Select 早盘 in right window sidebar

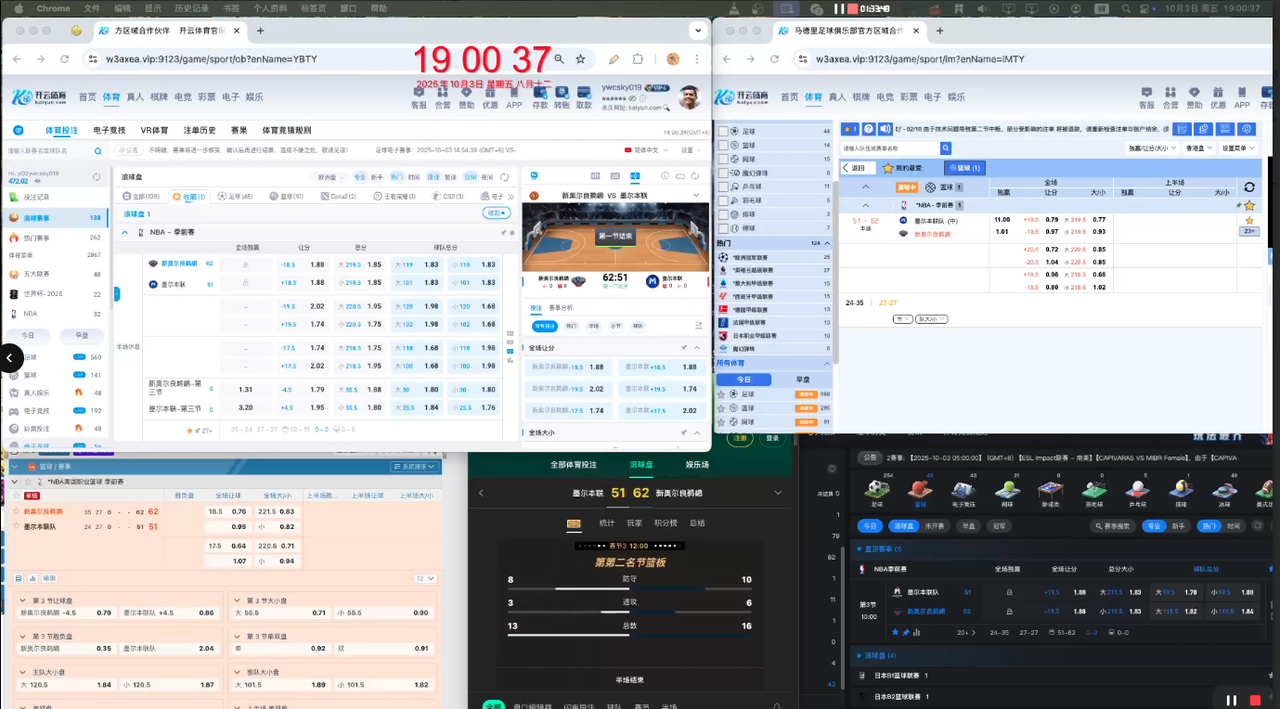point(802,379)
